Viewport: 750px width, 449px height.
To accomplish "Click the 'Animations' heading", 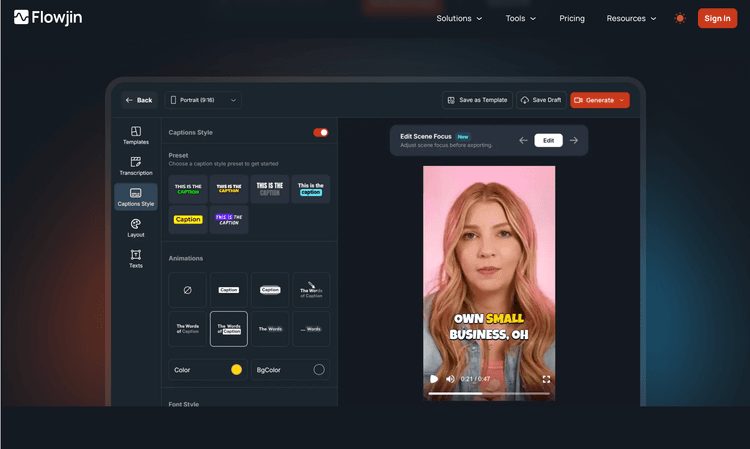I will click(x=186, y=258).
